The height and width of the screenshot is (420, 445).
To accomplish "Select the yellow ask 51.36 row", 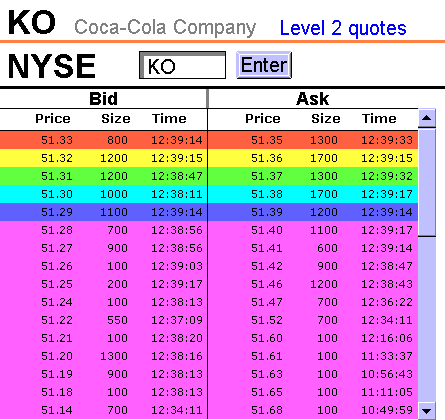I will 313,158.
